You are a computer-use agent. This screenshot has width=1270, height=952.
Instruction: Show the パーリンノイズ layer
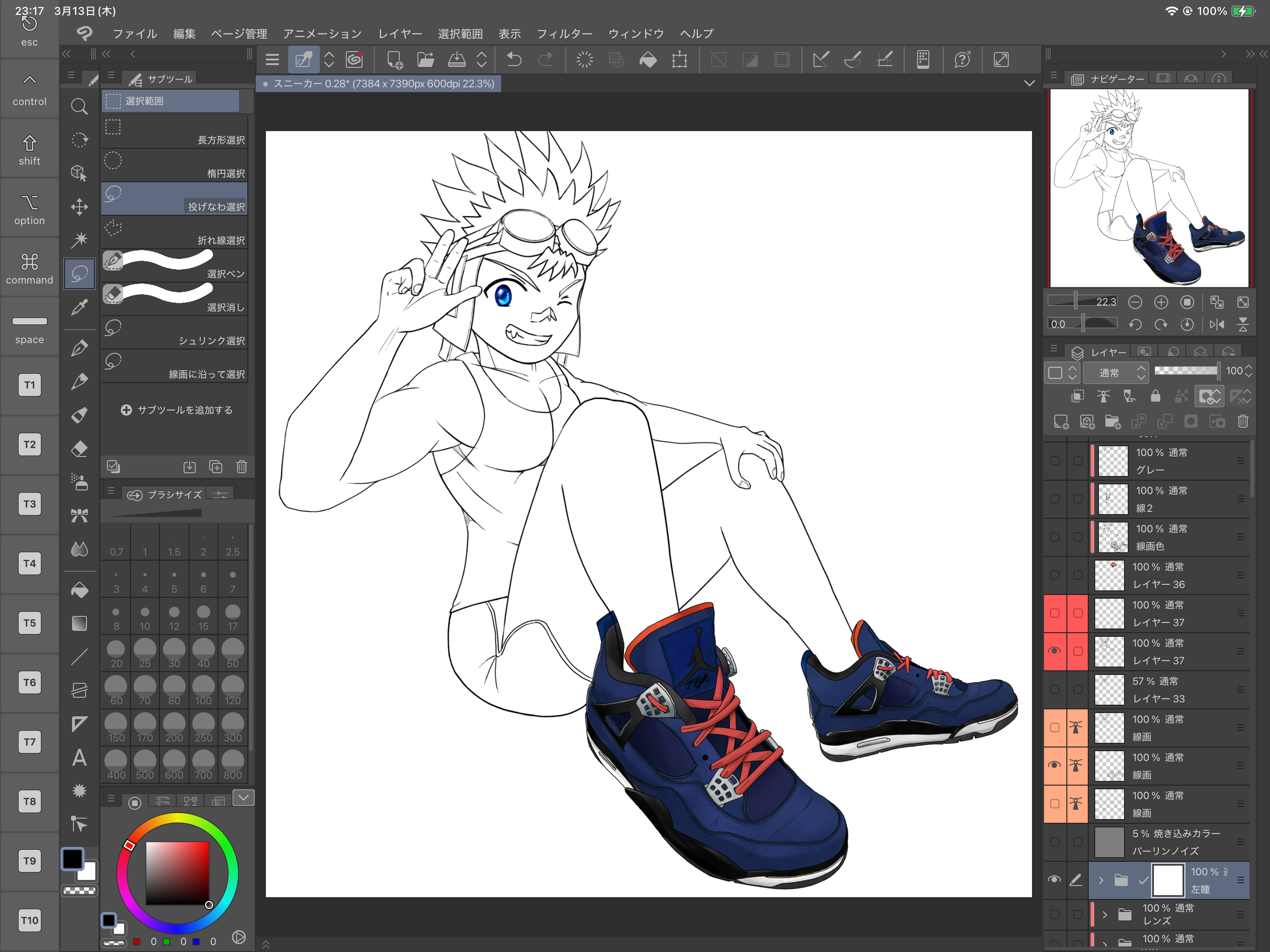pyautogui.click(x=1055, y=842)
